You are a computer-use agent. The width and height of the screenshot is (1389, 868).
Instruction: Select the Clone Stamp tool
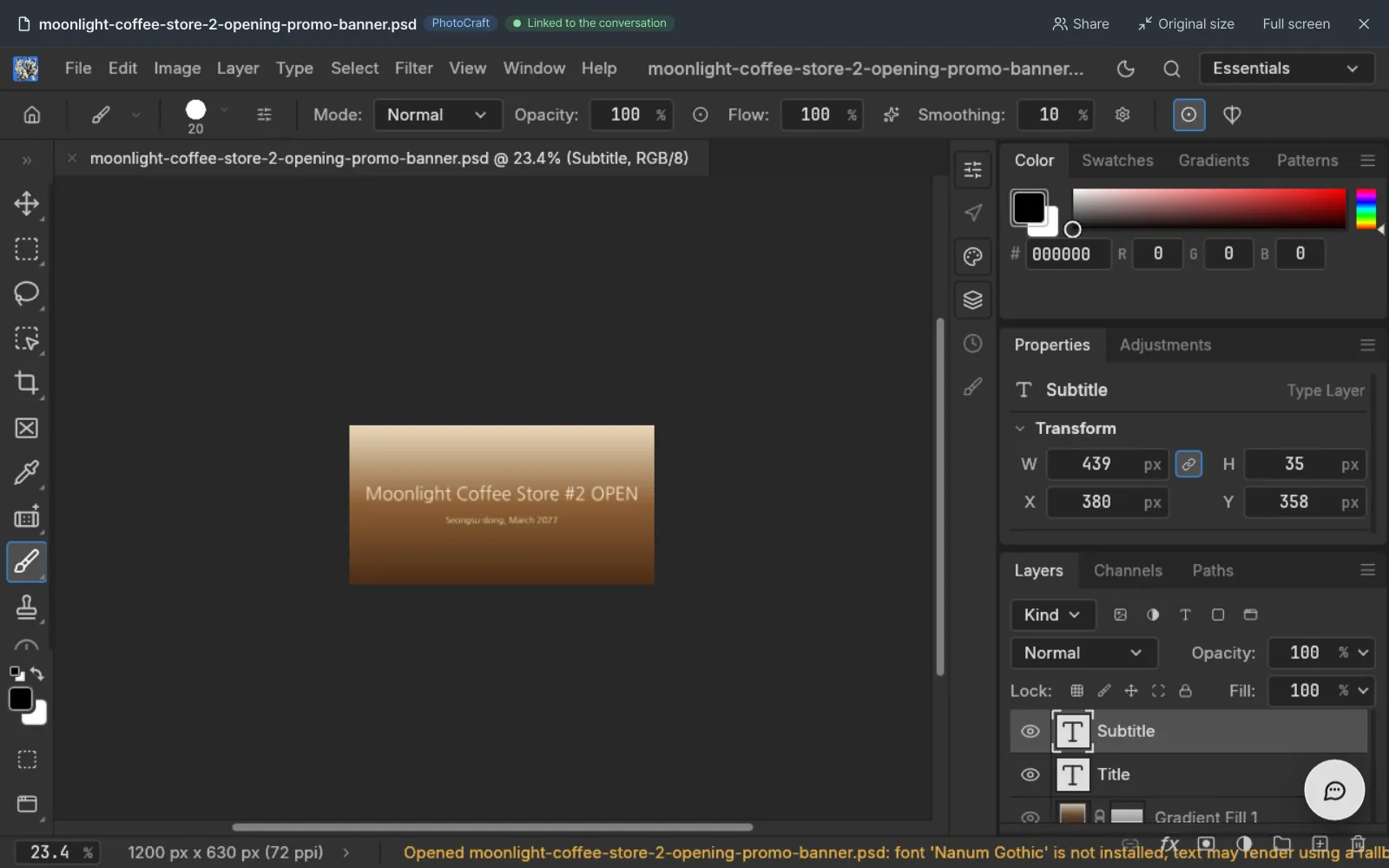(x=27, y=607)
